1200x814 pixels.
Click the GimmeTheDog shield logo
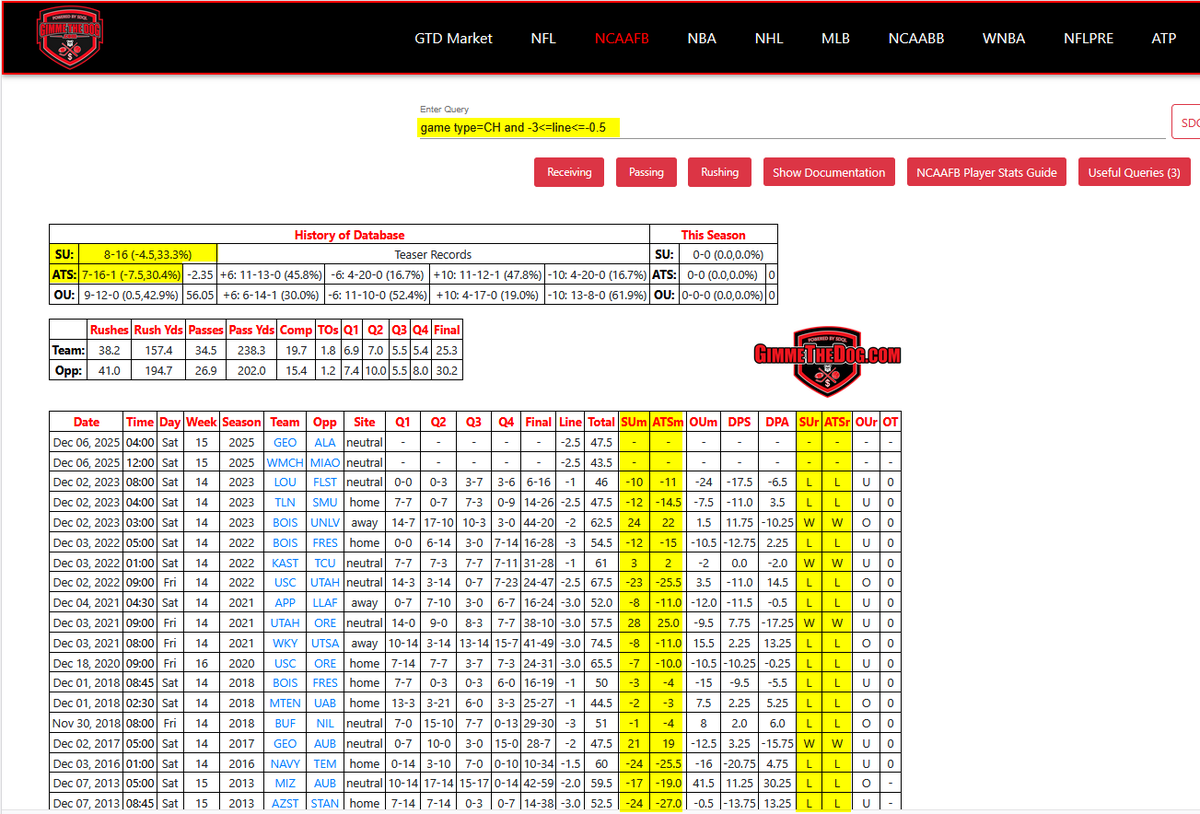[69, 37]
